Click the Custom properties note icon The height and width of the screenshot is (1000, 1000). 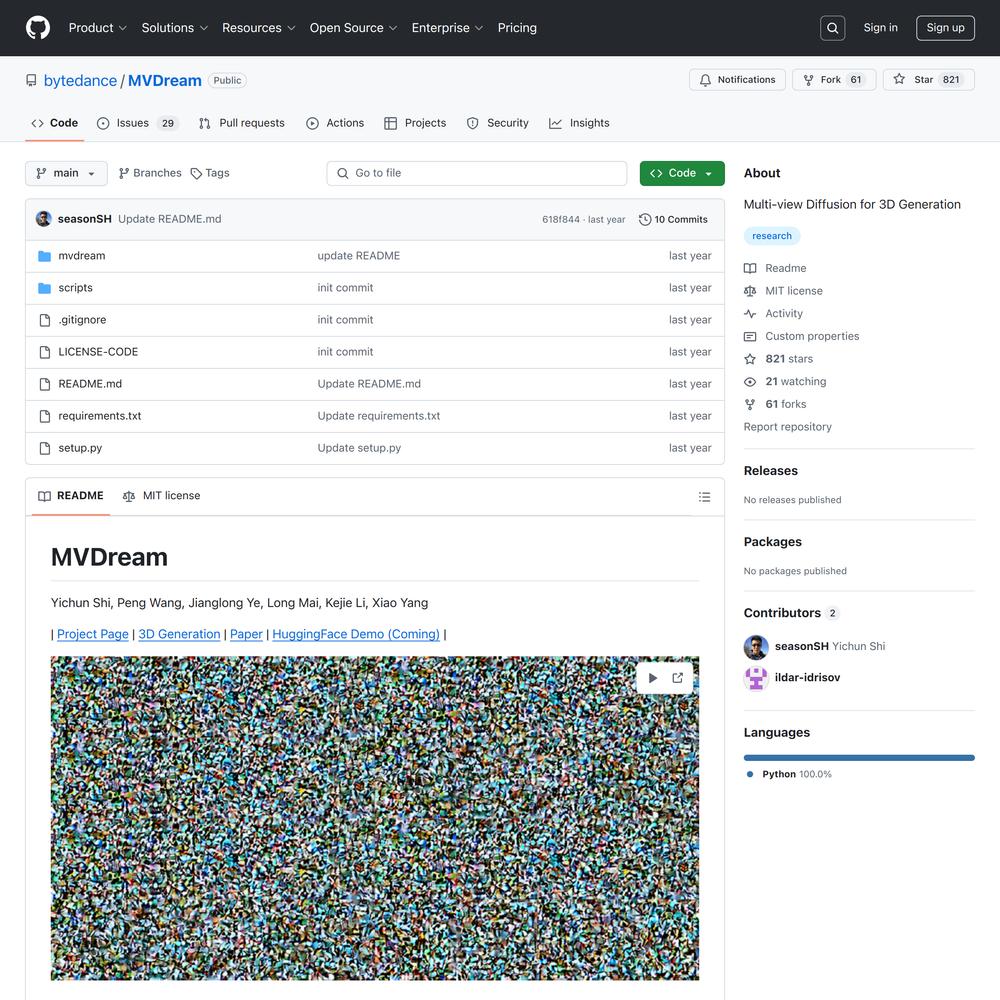coord(750,336)
